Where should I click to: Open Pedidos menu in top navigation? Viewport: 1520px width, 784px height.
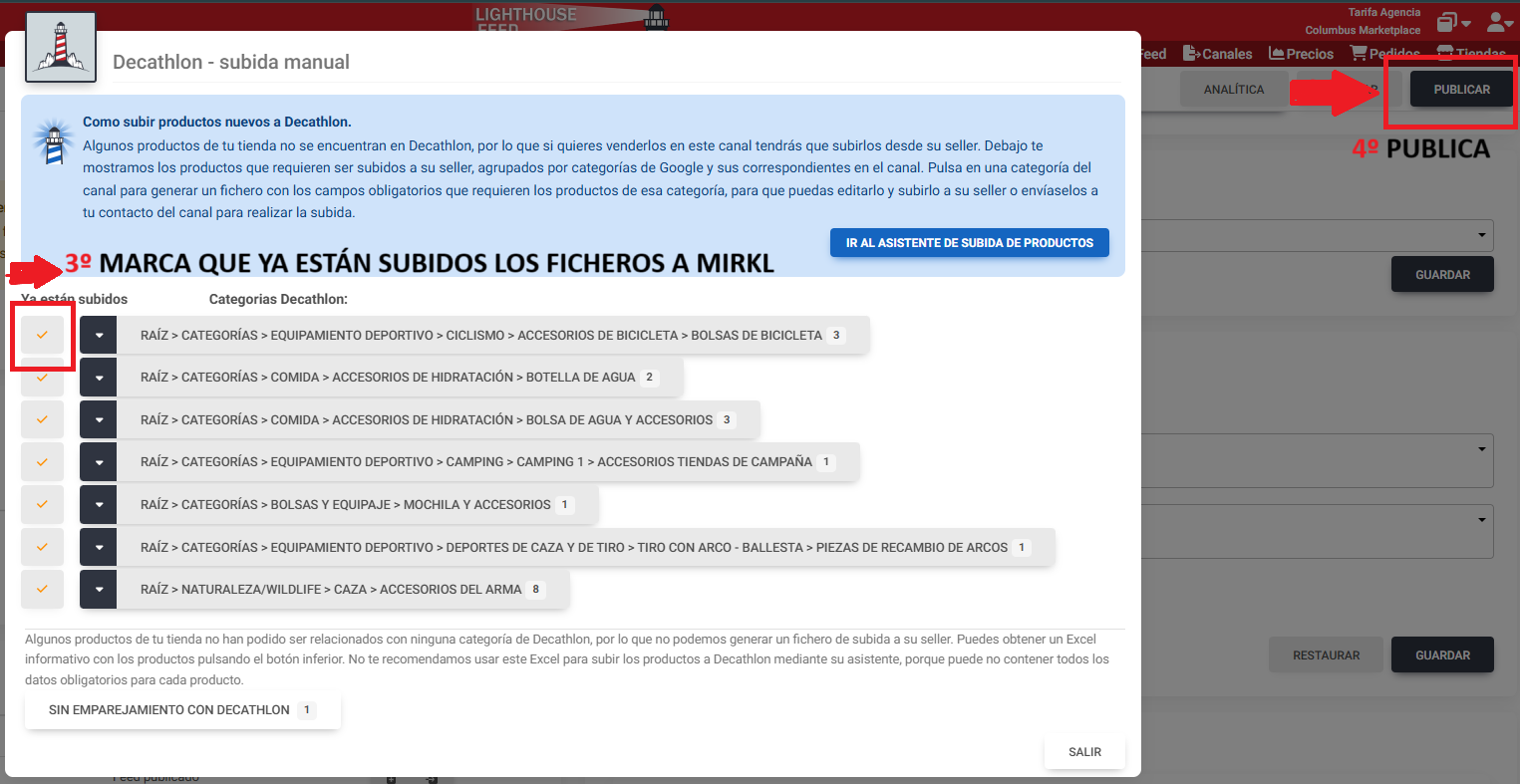point(1384,54)
